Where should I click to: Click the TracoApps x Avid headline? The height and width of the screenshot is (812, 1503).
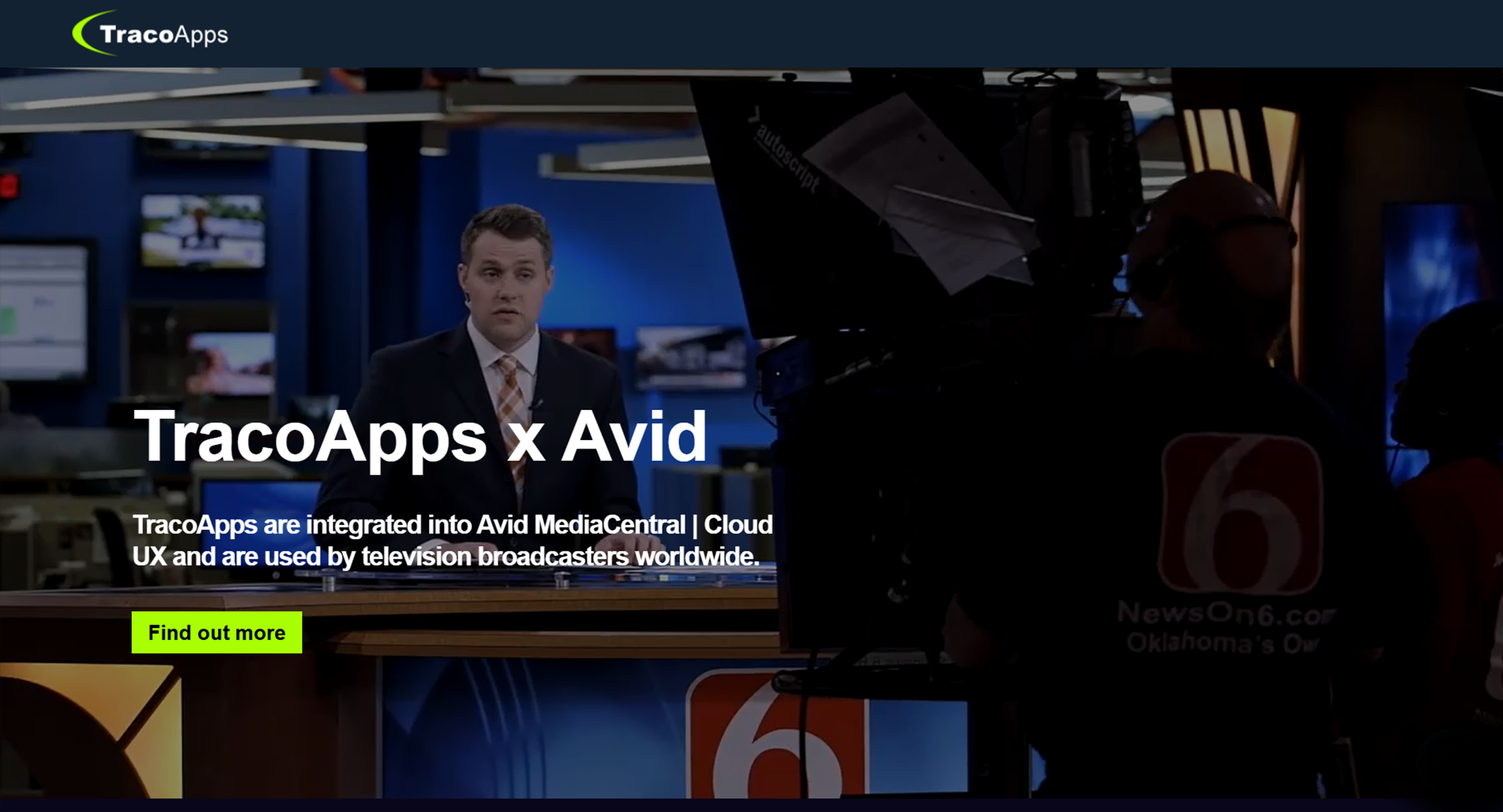pyautogui.click(x=419, y=437)
